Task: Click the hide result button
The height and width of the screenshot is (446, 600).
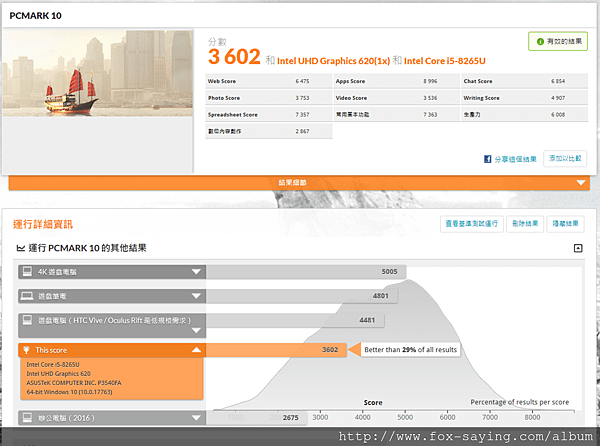Action: pos(565,224)
